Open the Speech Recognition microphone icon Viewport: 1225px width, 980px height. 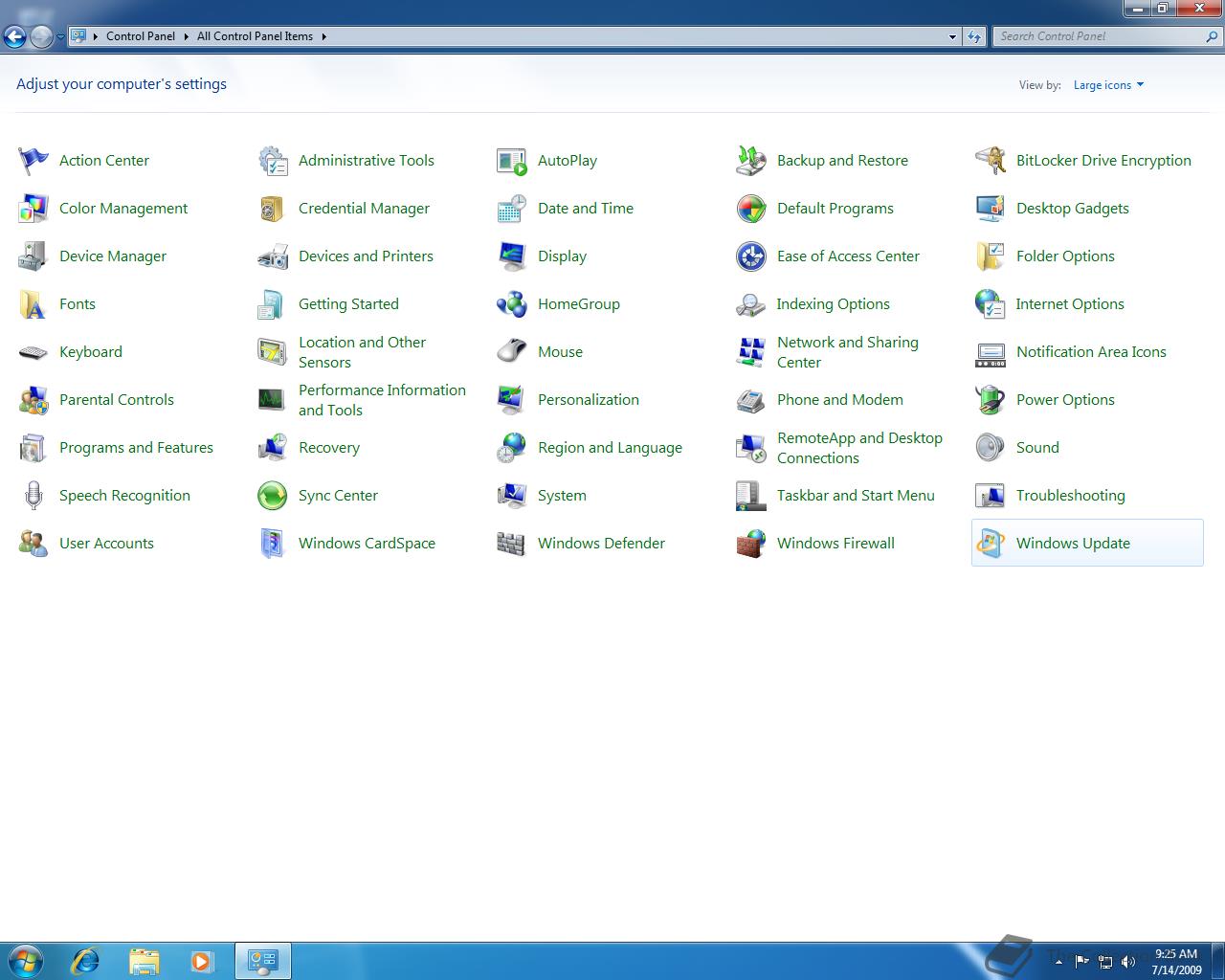[x=33, y=496]
